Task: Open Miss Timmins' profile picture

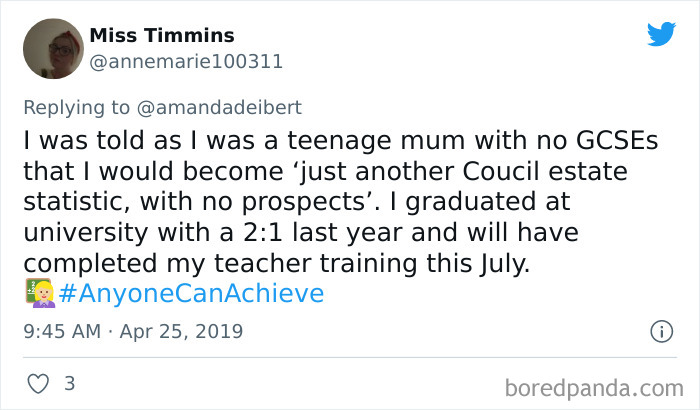Action: [x=51, y=48]
